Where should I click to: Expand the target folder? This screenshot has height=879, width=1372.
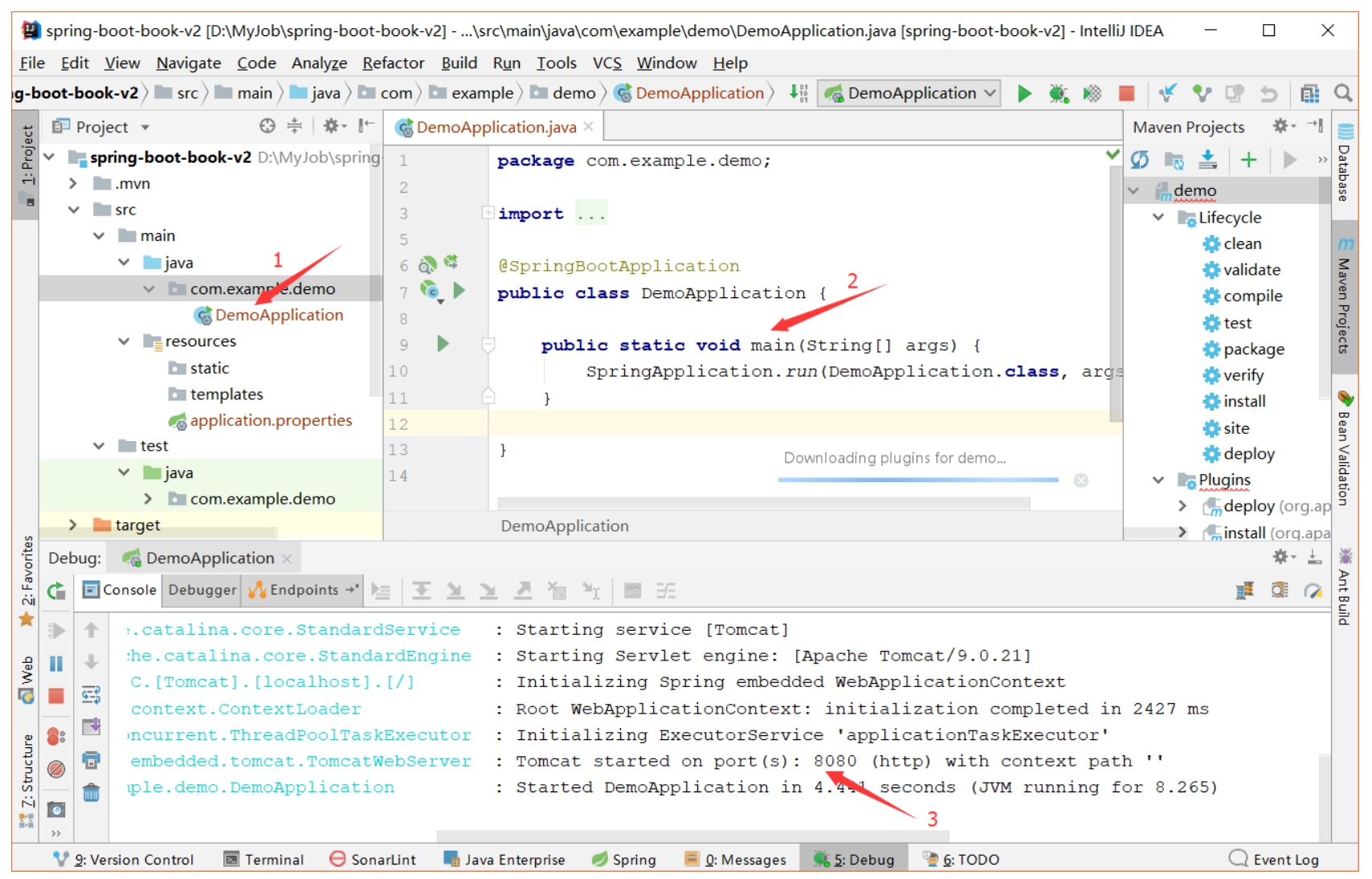pyautogui.click(x=73, y=525)
